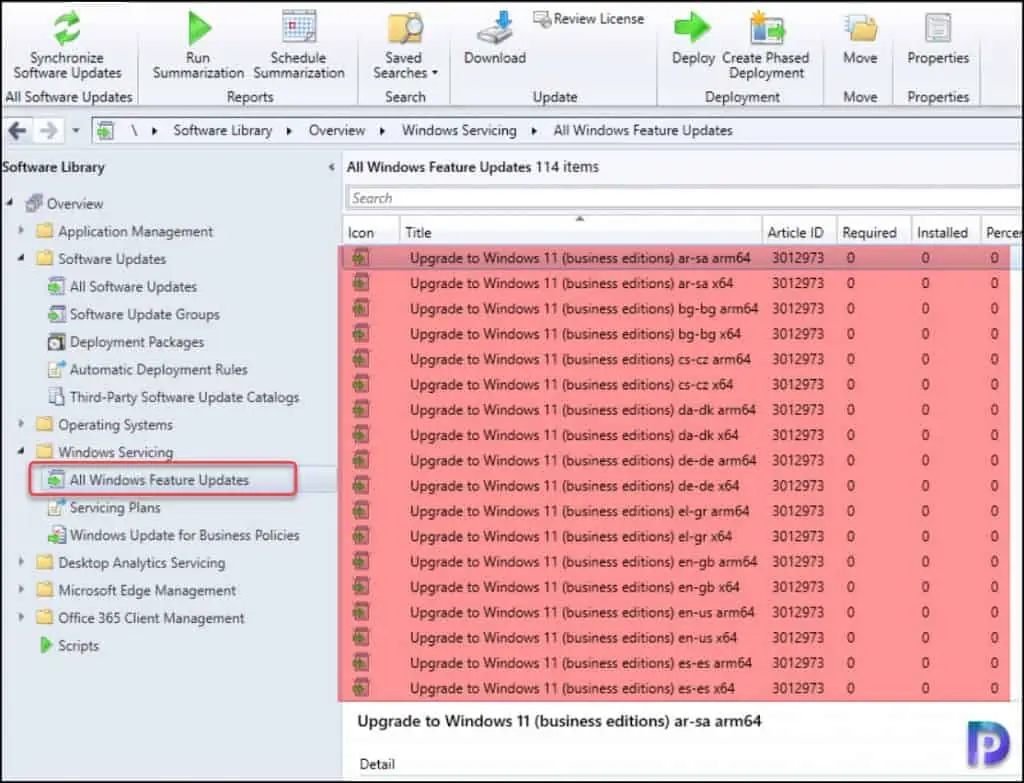Sort by Title column header
The width and height of the screenshot is (1024, 783).
tap(581, 232)
